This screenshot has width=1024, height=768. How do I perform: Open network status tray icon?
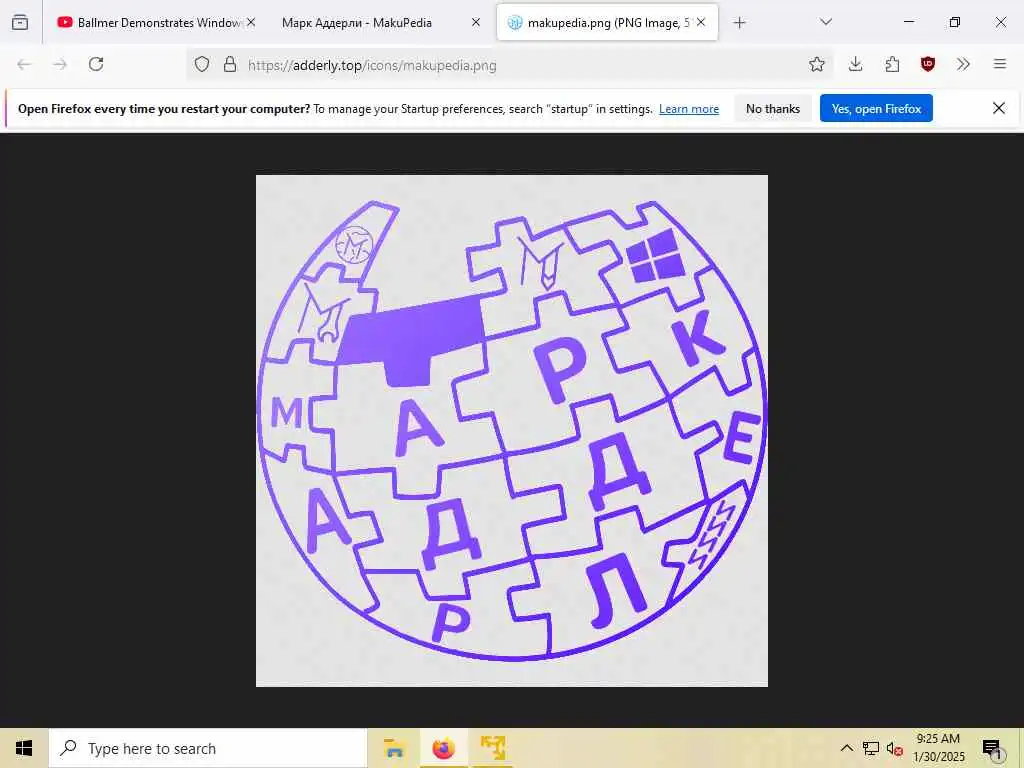[x=871, y=748]
